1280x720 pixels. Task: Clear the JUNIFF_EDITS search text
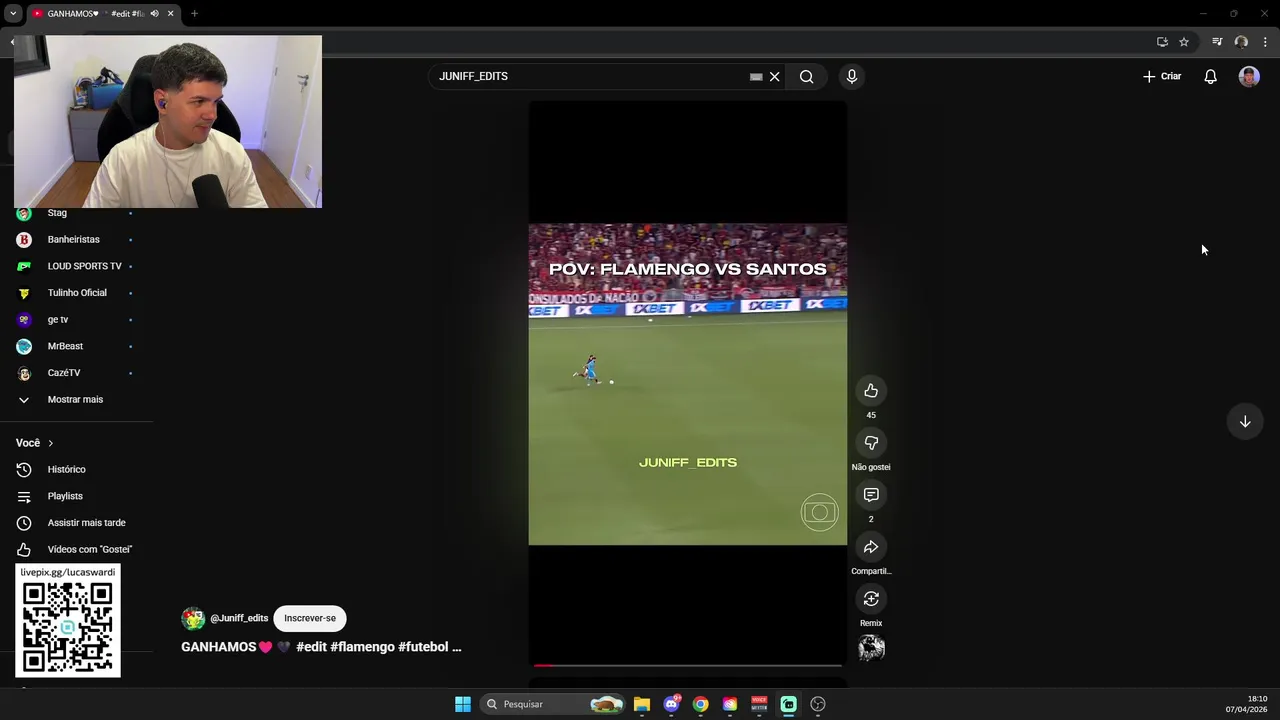point(774,77)
